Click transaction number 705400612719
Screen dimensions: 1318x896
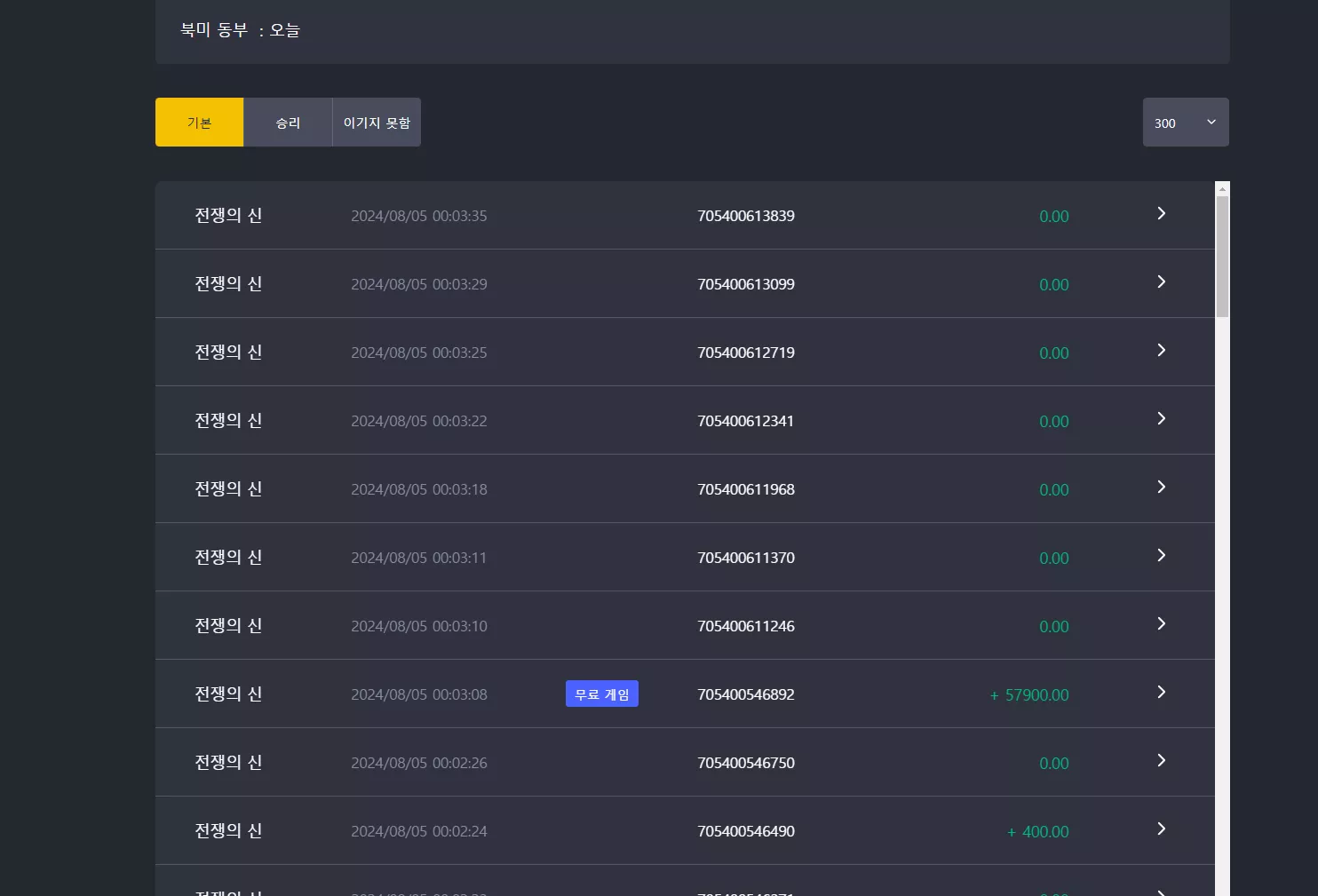pos(746,353)
